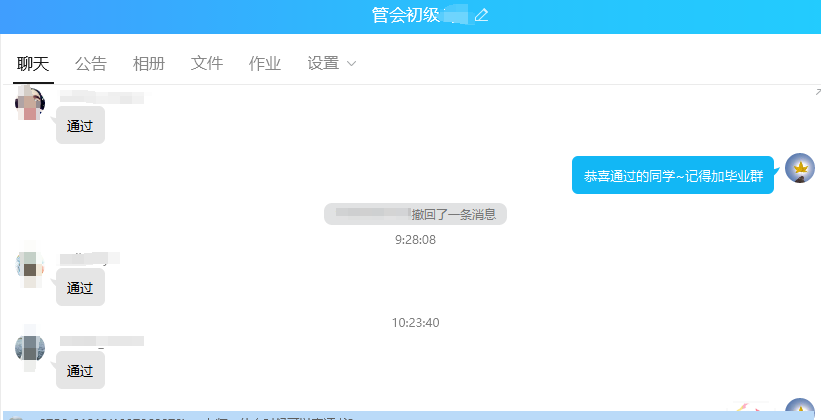
Task: Switch to the 聊天 tab
Action: (x=33, y=64)
